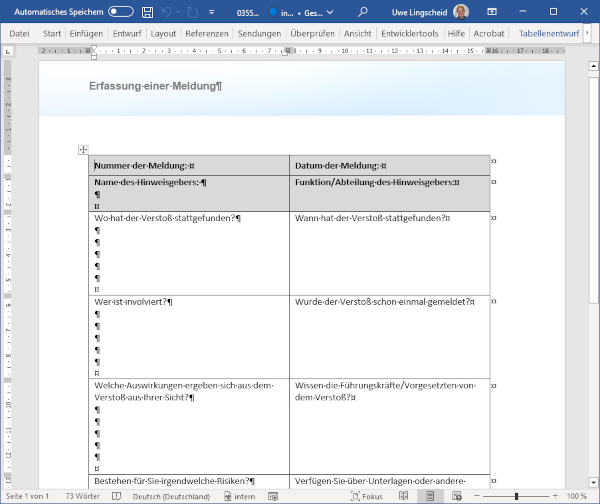Toggle Automatisches Speichern switch

tap(121, 12)
